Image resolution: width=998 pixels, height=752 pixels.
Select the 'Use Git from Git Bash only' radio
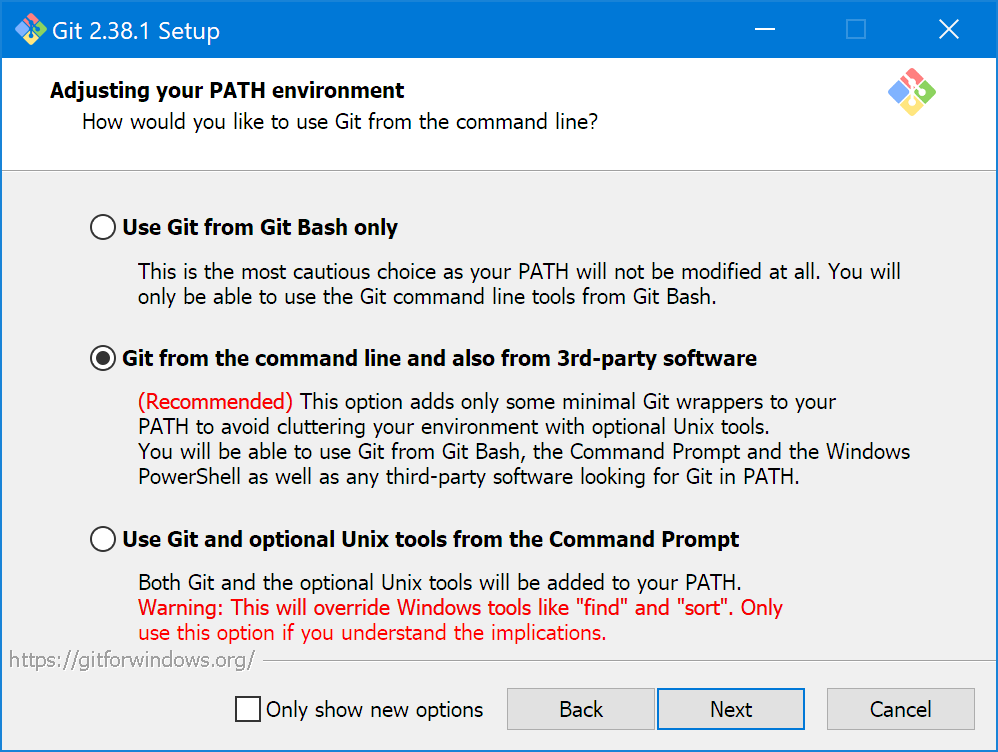coord(102,227)
